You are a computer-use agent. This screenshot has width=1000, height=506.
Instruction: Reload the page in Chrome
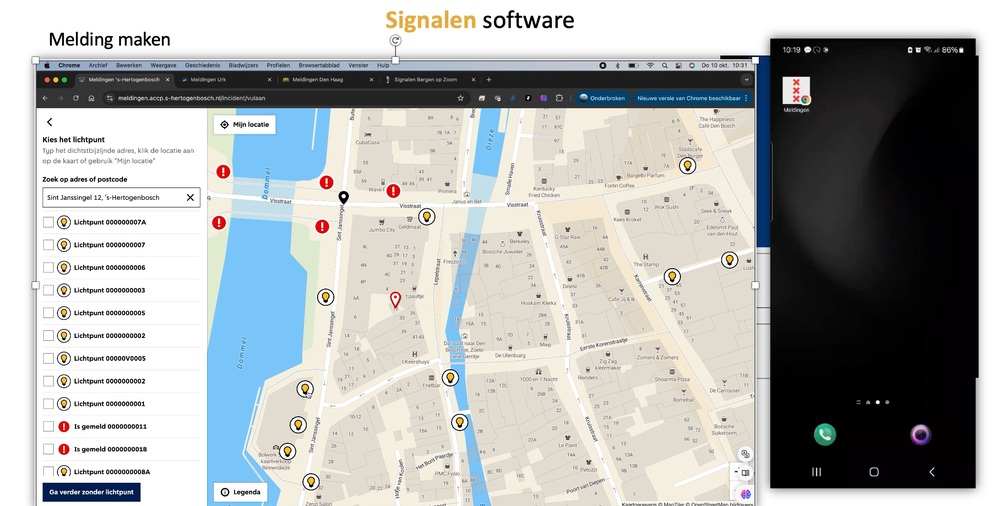[x=76, y=98]
